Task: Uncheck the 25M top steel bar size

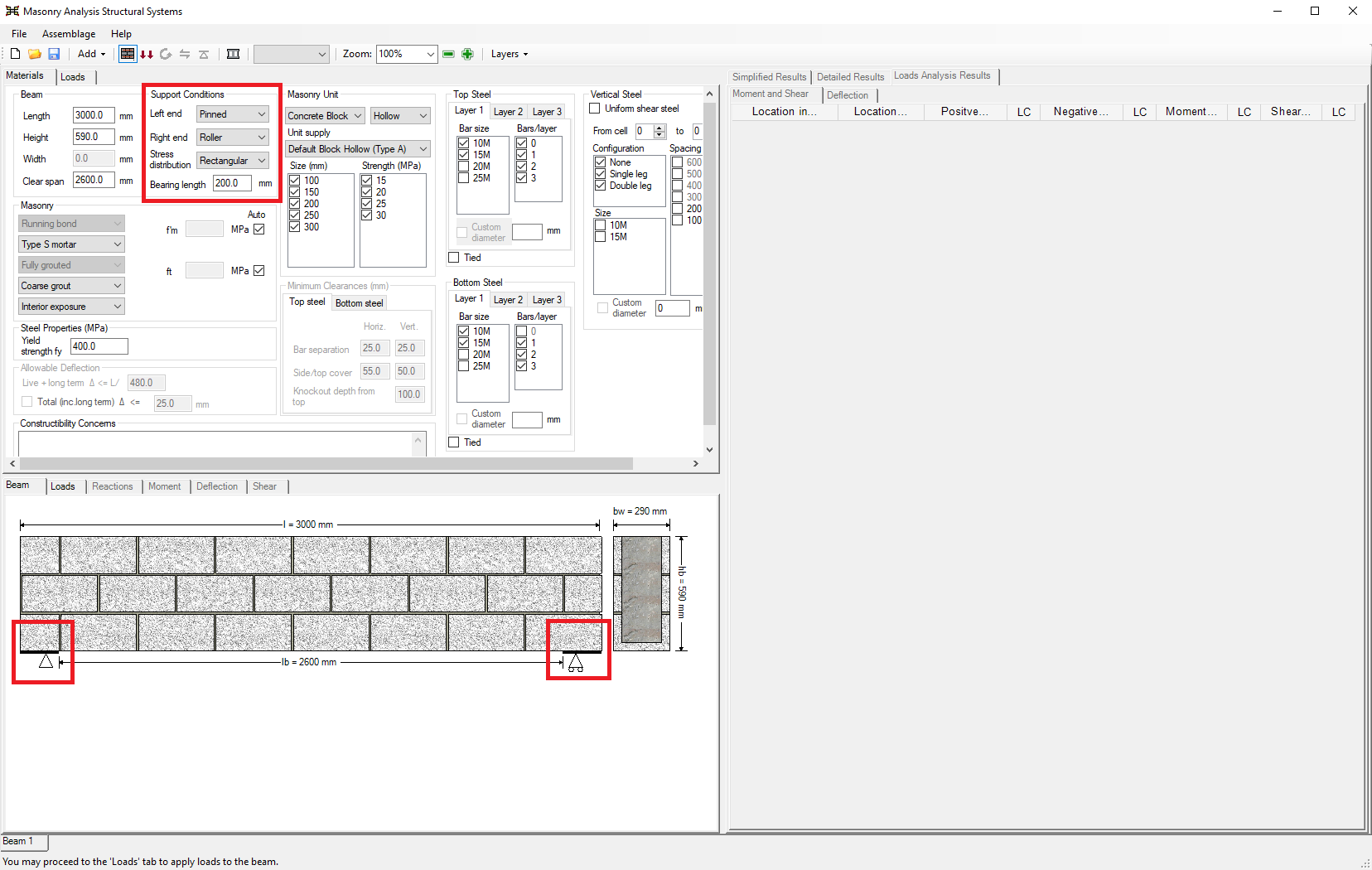Action: (x=464, y=178)
